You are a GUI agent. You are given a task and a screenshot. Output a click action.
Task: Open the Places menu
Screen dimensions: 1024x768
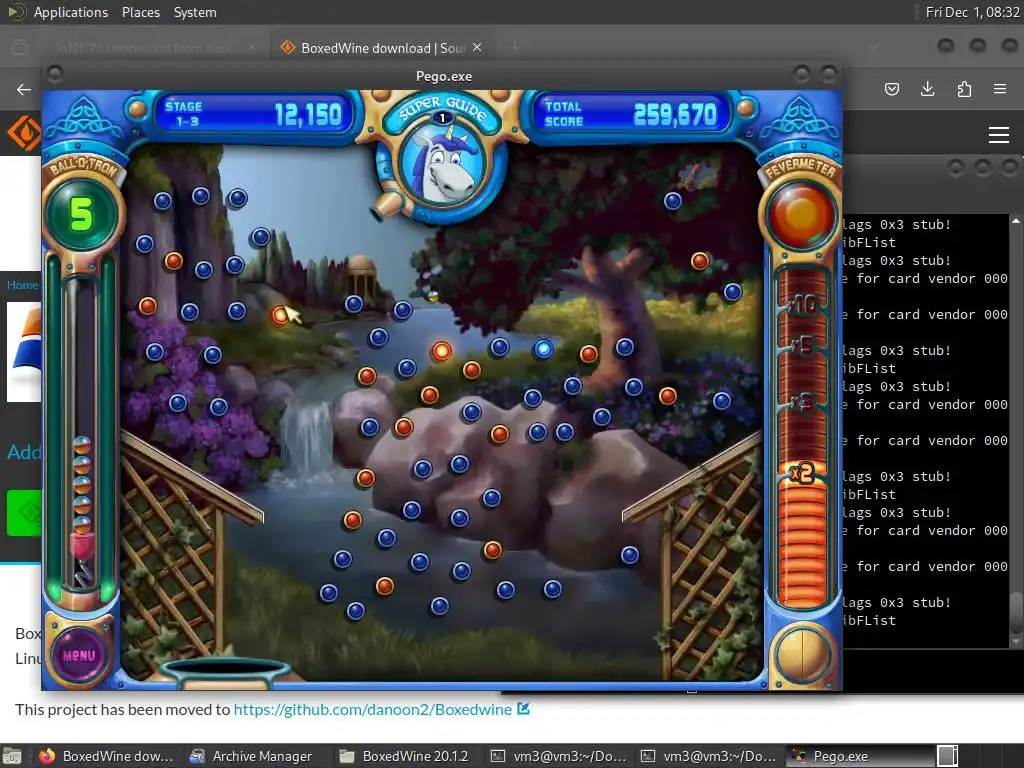pyautogui.click(x=140, y=12)
